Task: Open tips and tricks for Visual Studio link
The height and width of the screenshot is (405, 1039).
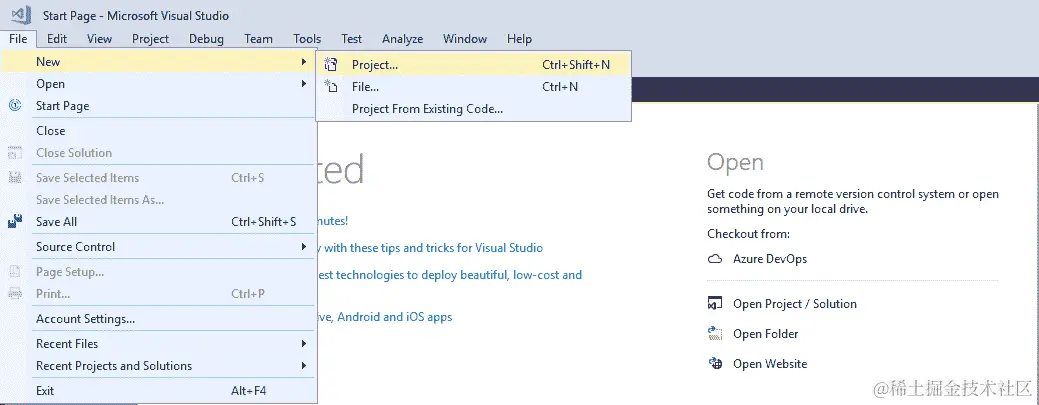Action: tap(432, 248)
